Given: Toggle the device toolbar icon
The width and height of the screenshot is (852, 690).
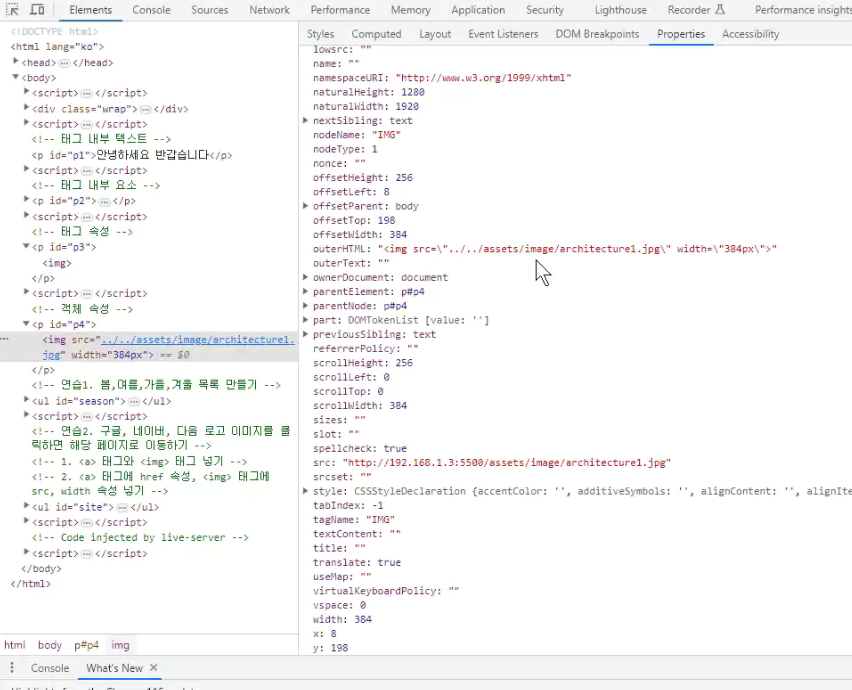Looking at the screenshot, I should 37,10.
